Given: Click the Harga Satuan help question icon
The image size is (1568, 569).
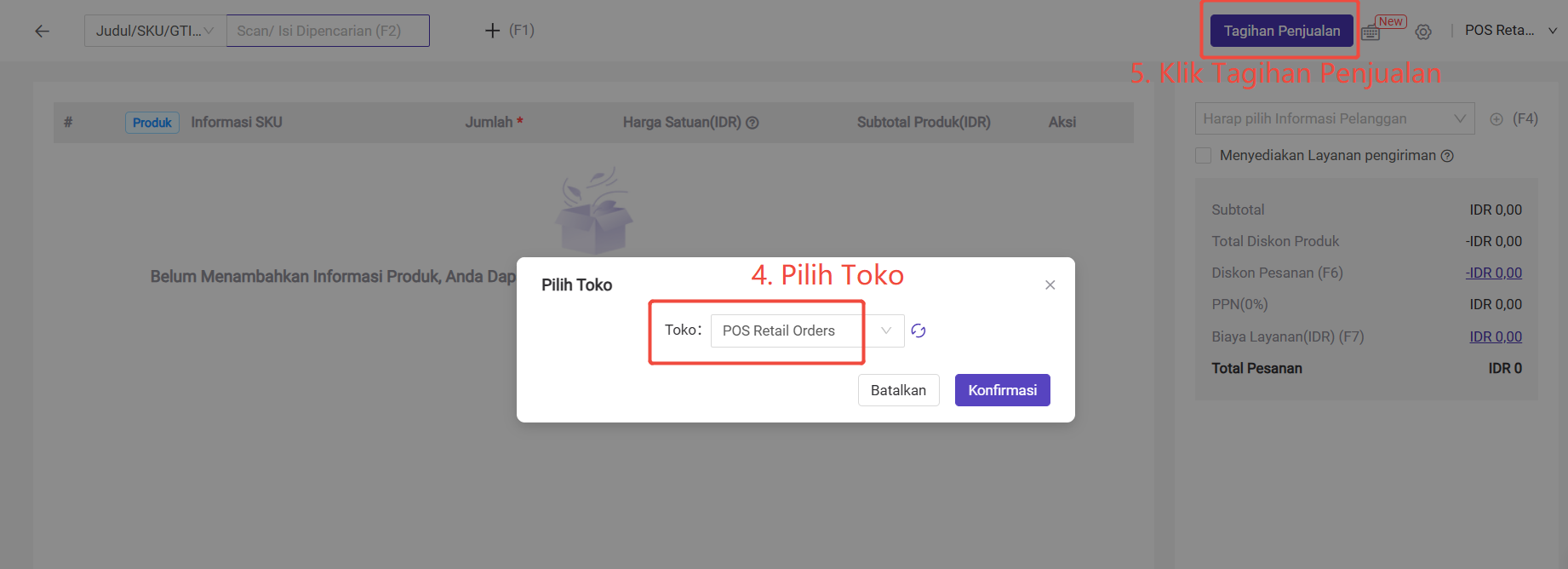Looking at the screenshot, I should (x=753, y=123).
